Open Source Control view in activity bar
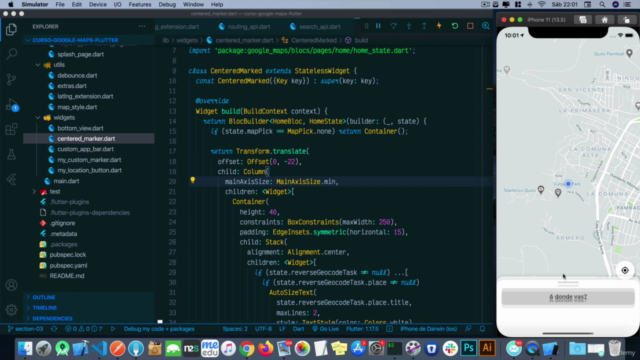 [11, 79]
